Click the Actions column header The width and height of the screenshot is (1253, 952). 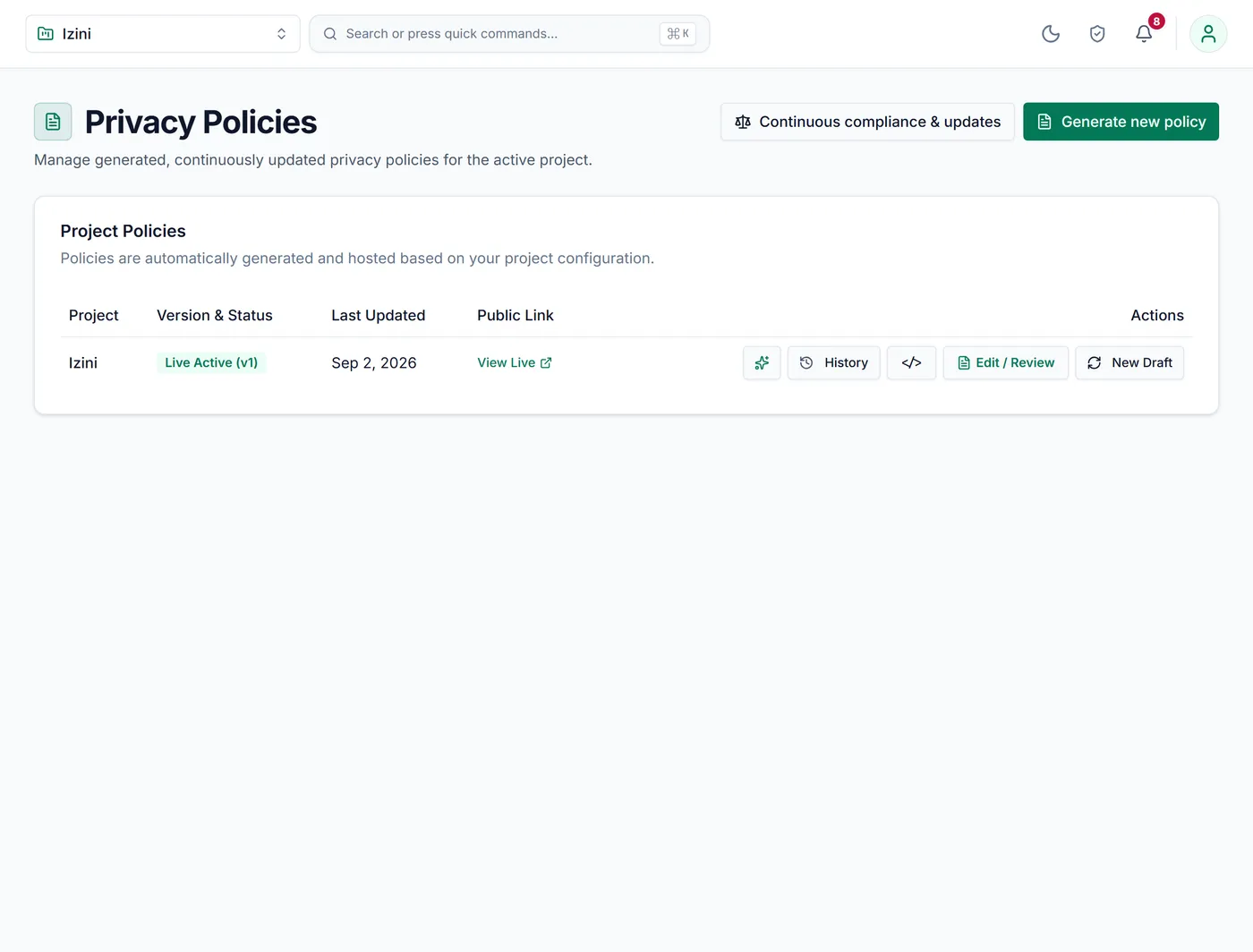(x=1157, y=315)
